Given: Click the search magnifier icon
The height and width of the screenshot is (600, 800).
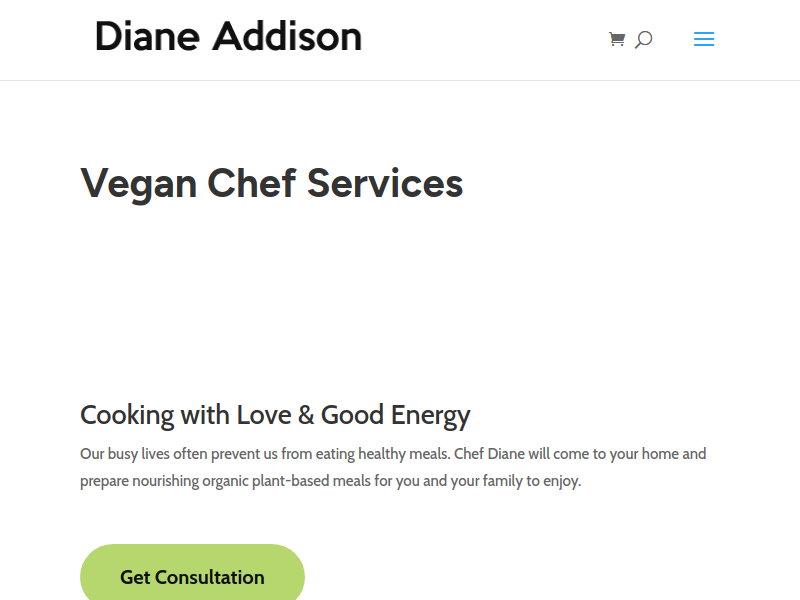Looking at the screenshot, I should click(x=644, y=40).
